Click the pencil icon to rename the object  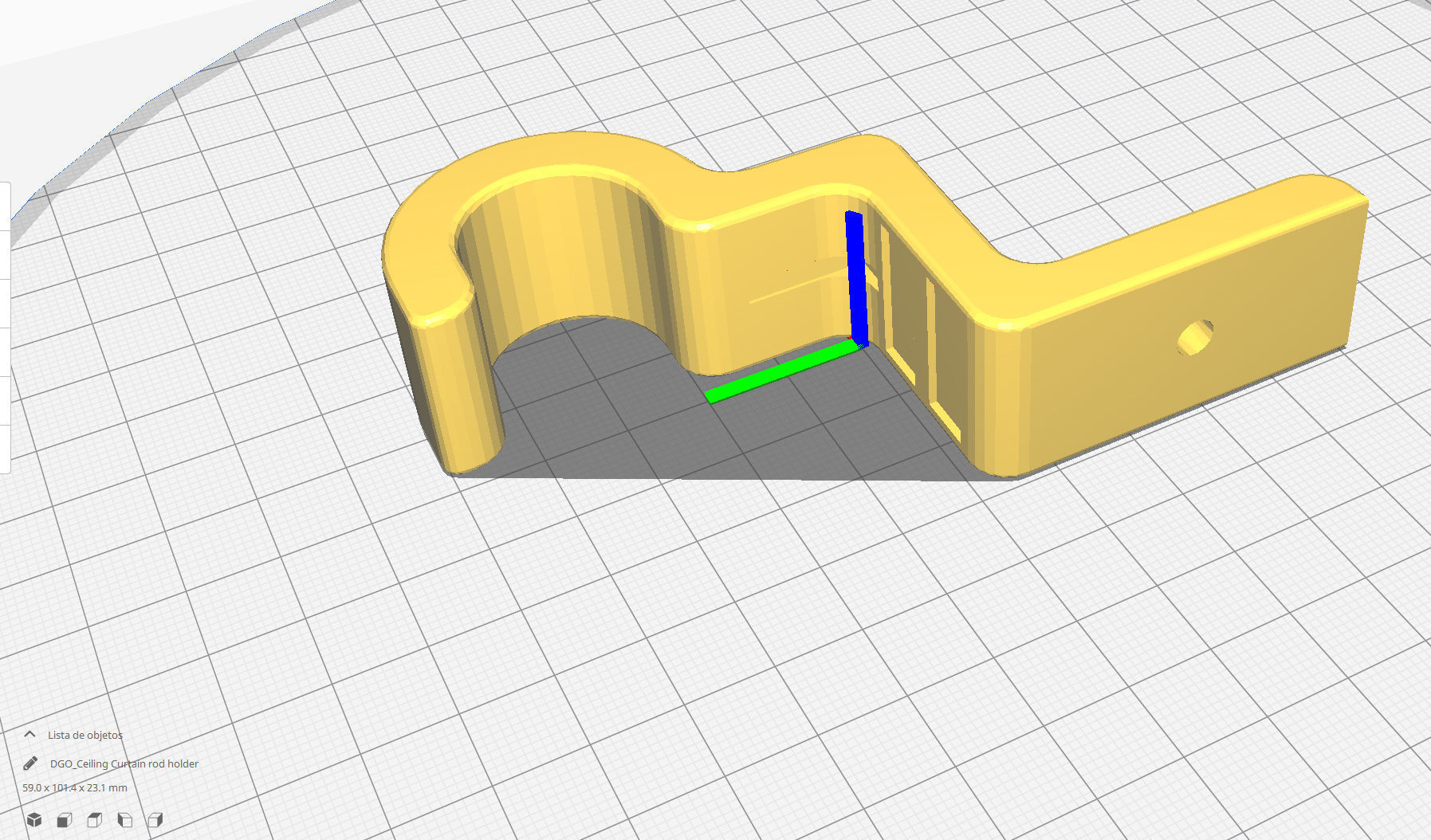[x=30, y=763]
